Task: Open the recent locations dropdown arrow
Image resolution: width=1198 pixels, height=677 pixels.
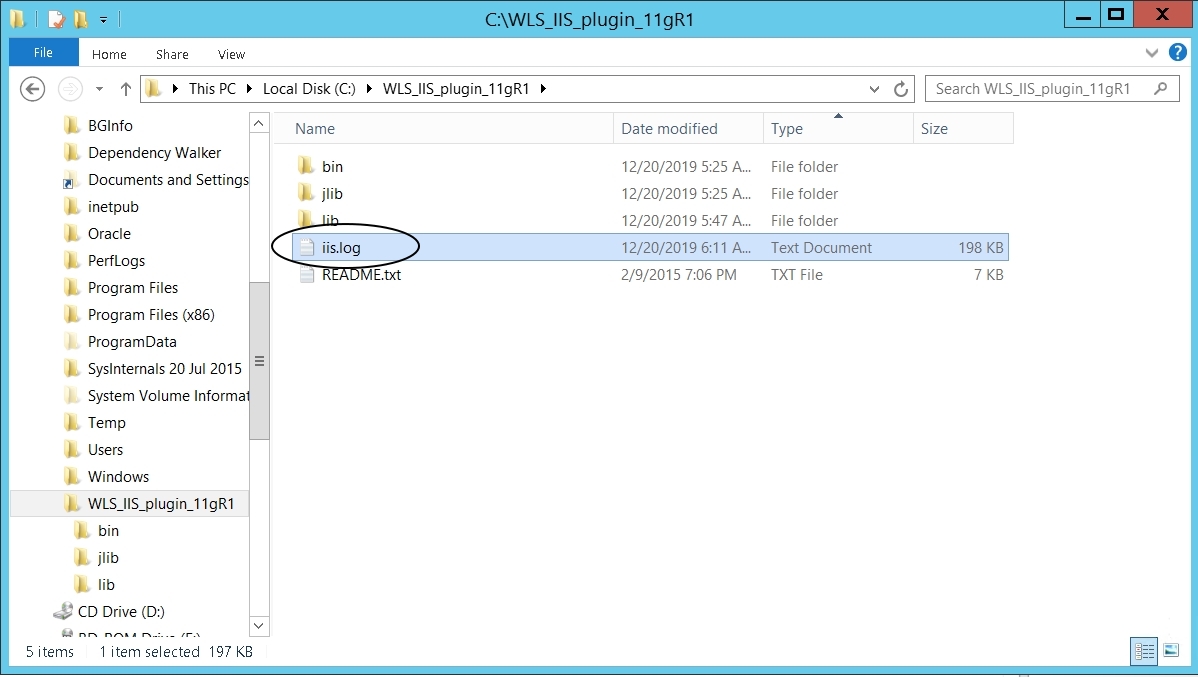Action: tap(99, 89)
